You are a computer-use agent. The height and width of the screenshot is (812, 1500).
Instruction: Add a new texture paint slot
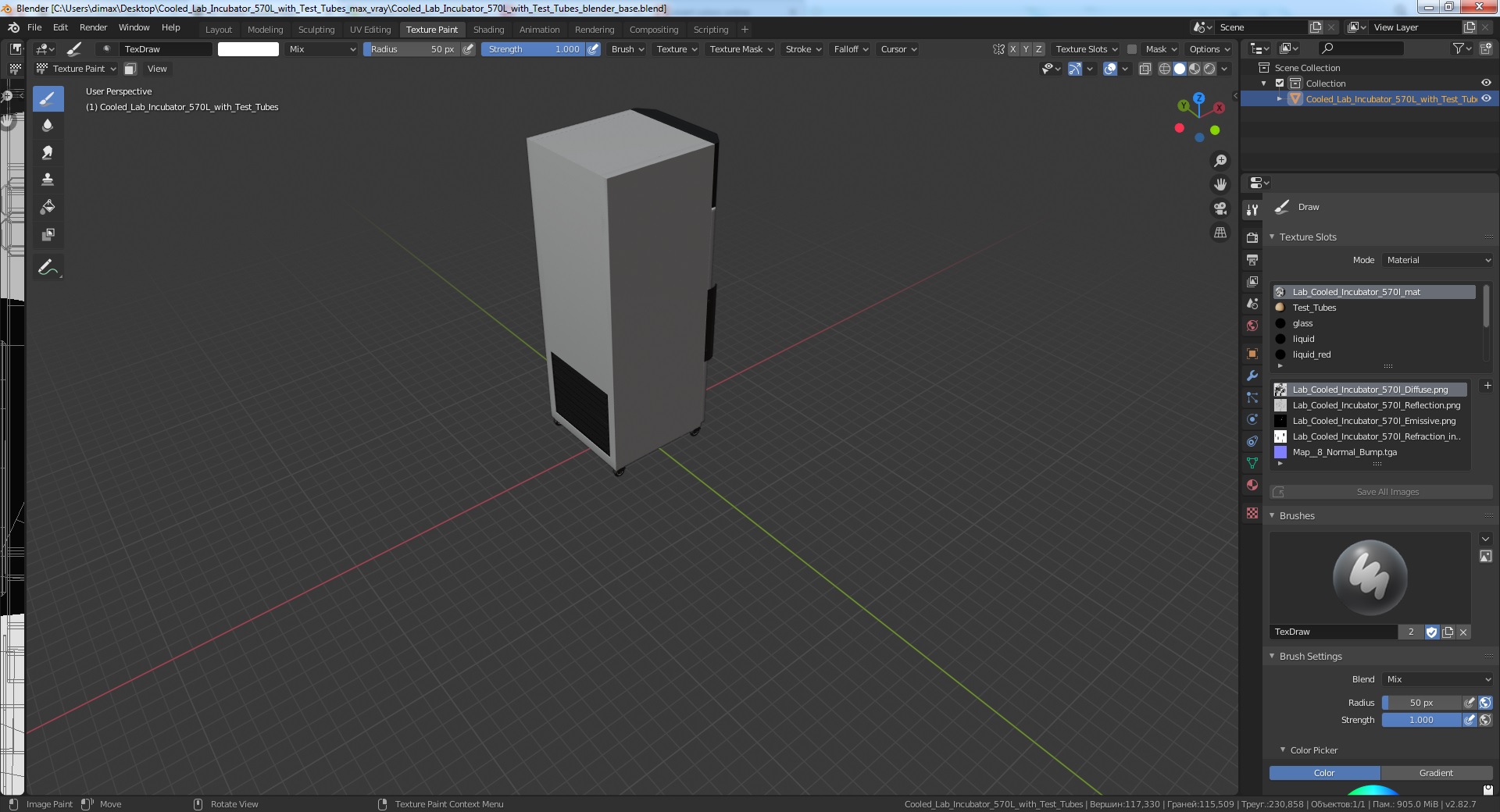[1487, 386]
